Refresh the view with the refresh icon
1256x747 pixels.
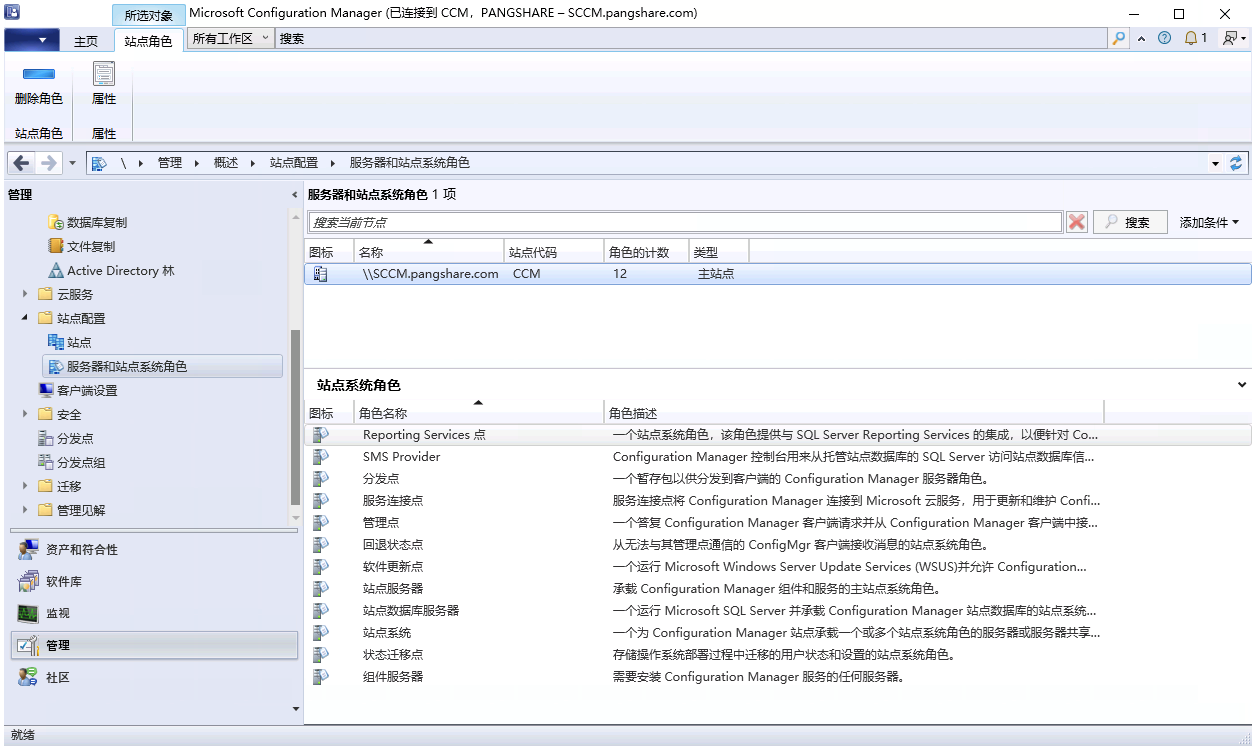[1236, 163]
